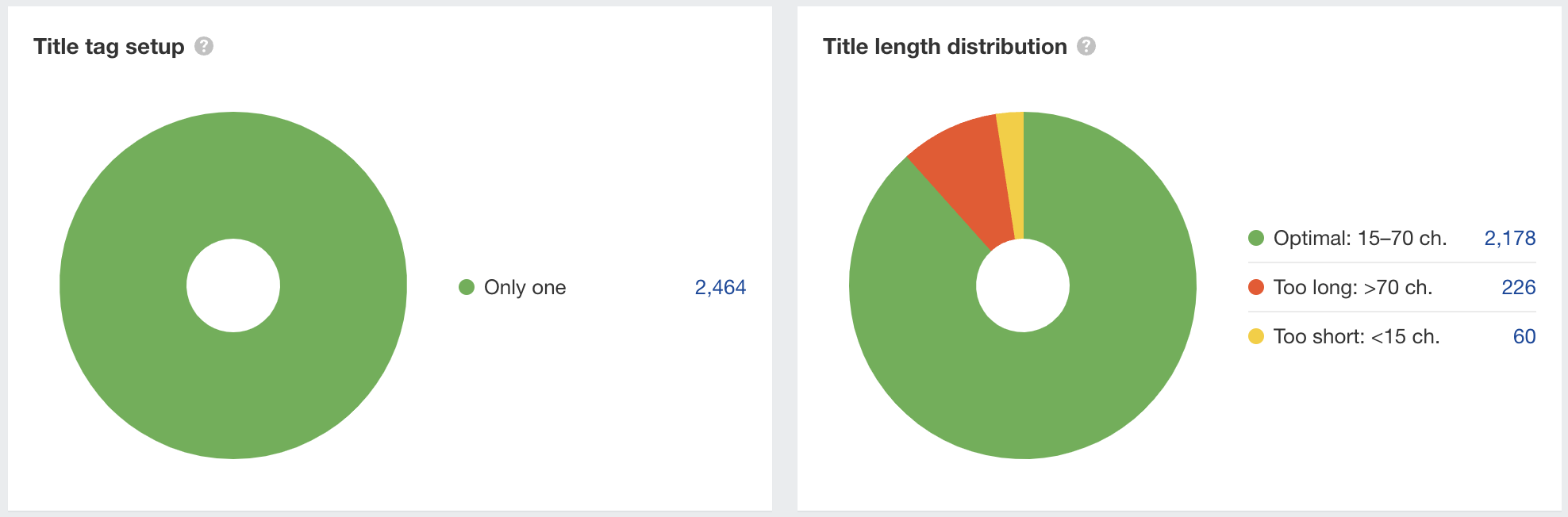1568x517 pixels.
Task: Open the 60 pages with too short titles
Action: pos(1525,337)
